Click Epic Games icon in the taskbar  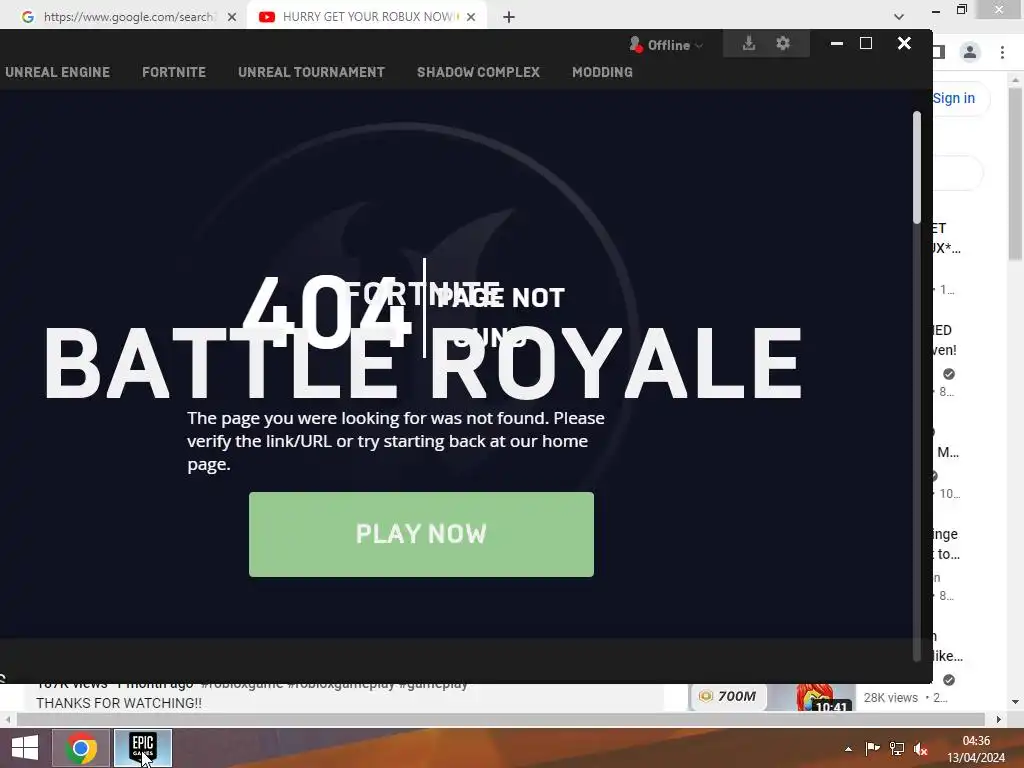pyautogui.click(x=143, y=748)
